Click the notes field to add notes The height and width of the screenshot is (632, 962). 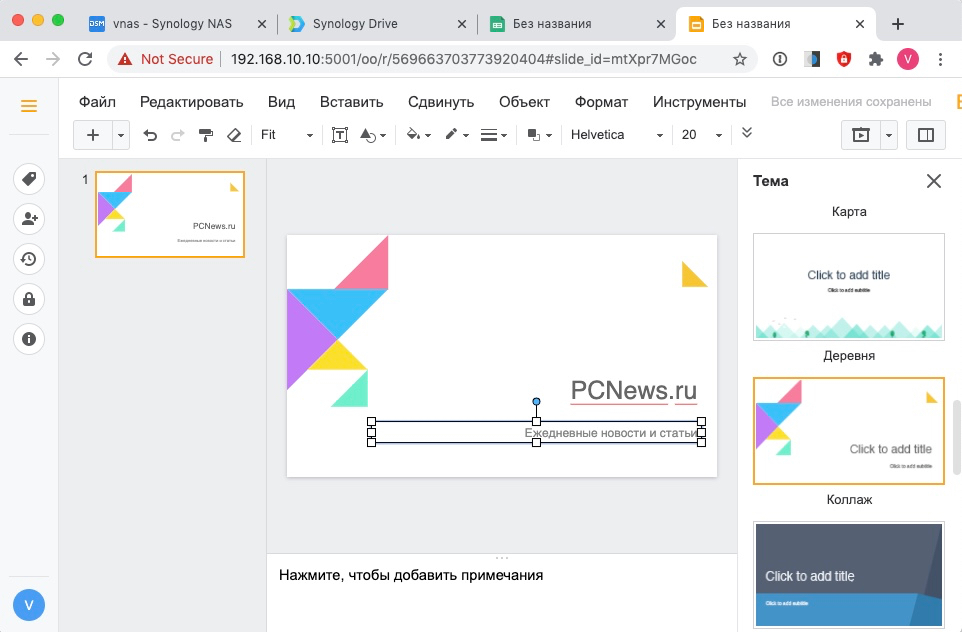(500, 576)
